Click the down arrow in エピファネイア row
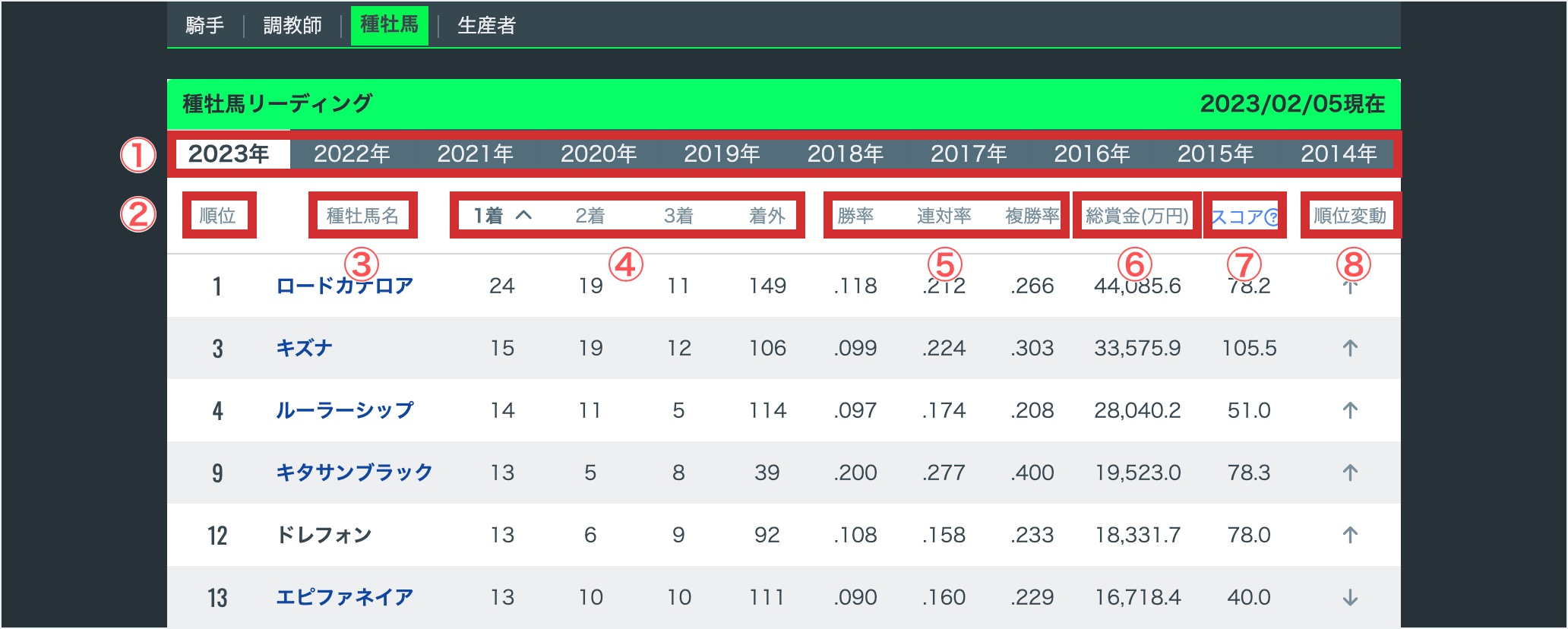The width and height of the screenshot is (1568, 629). click(x=1349, y=598)
